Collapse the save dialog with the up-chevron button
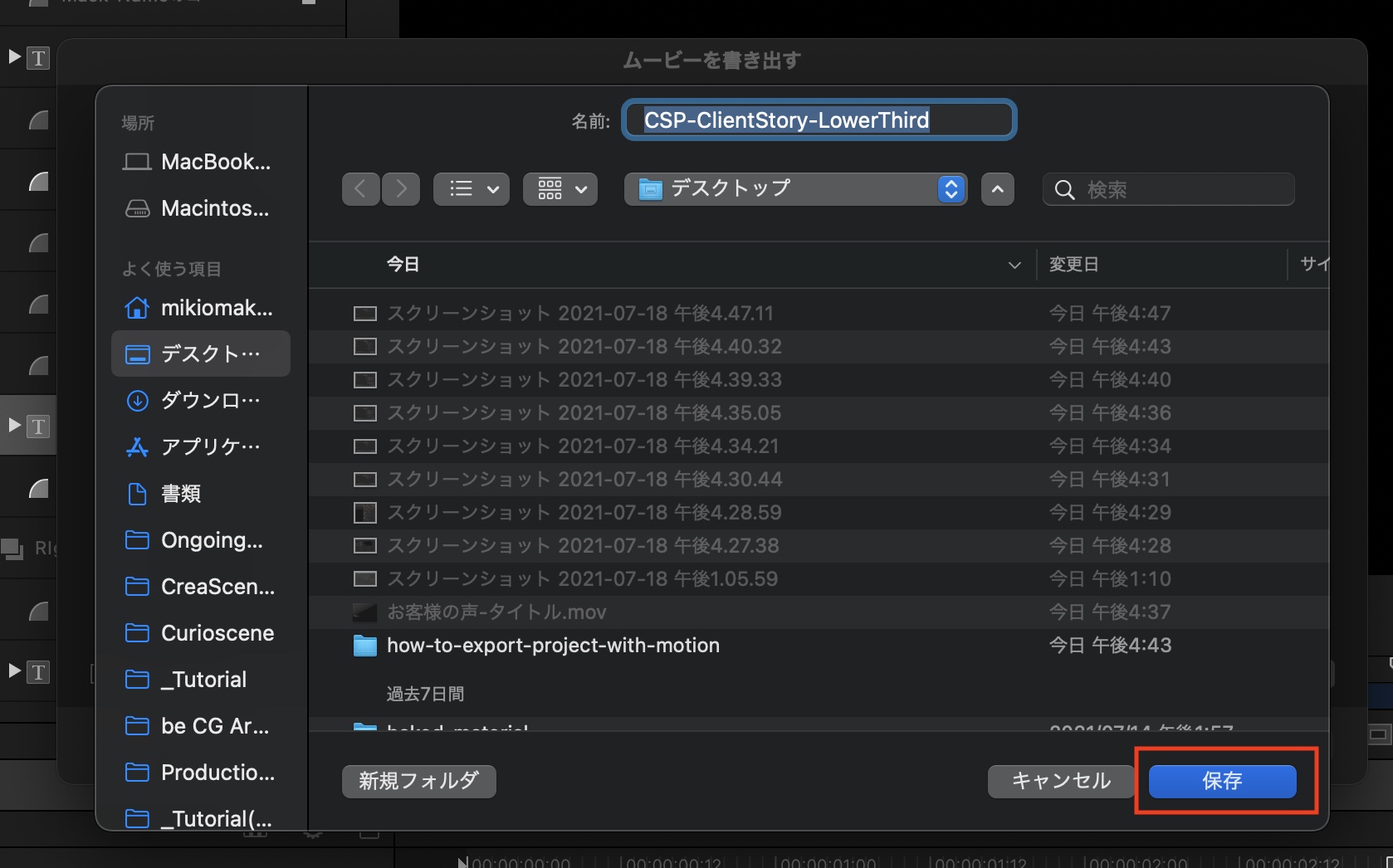1393x868 pixels. click(998, 189)
